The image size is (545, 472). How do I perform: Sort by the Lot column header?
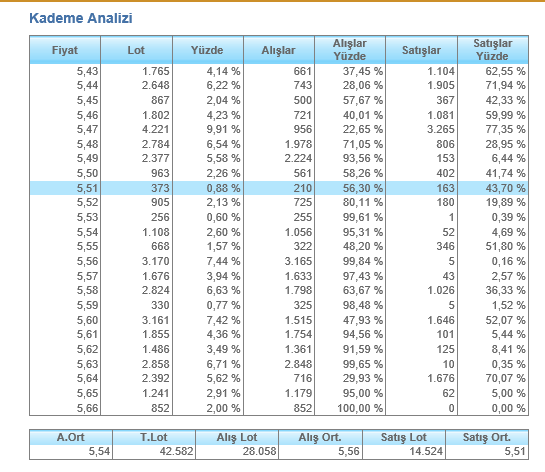[136, 50]
